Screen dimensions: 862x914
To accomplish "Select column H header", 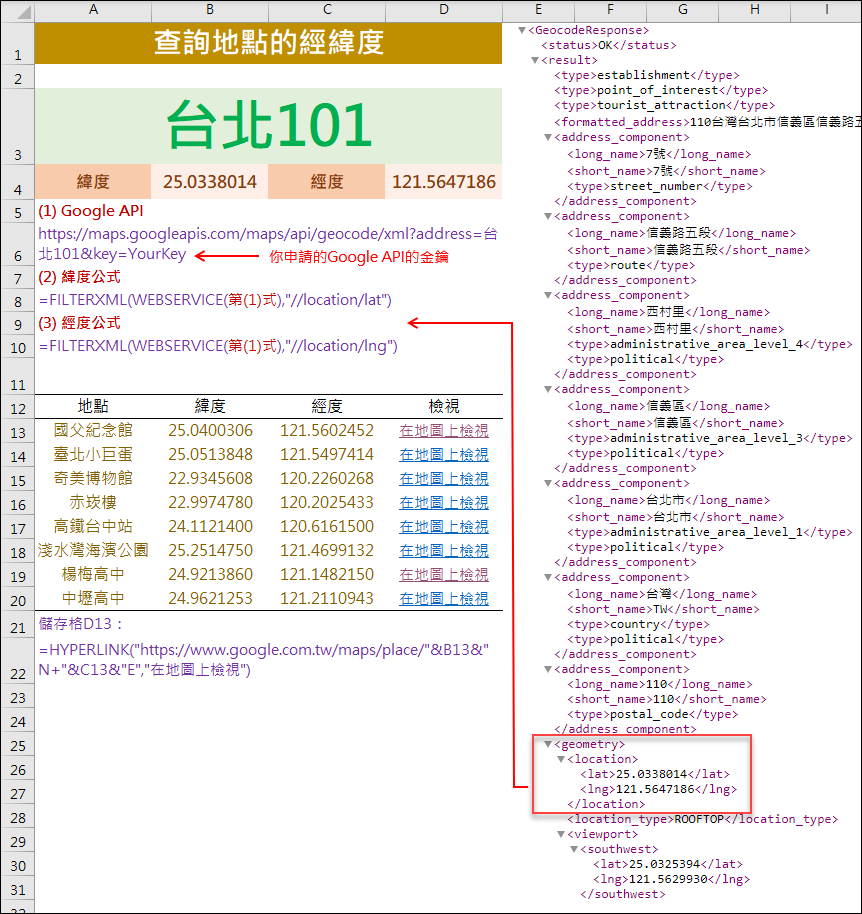I will point(755,10).
